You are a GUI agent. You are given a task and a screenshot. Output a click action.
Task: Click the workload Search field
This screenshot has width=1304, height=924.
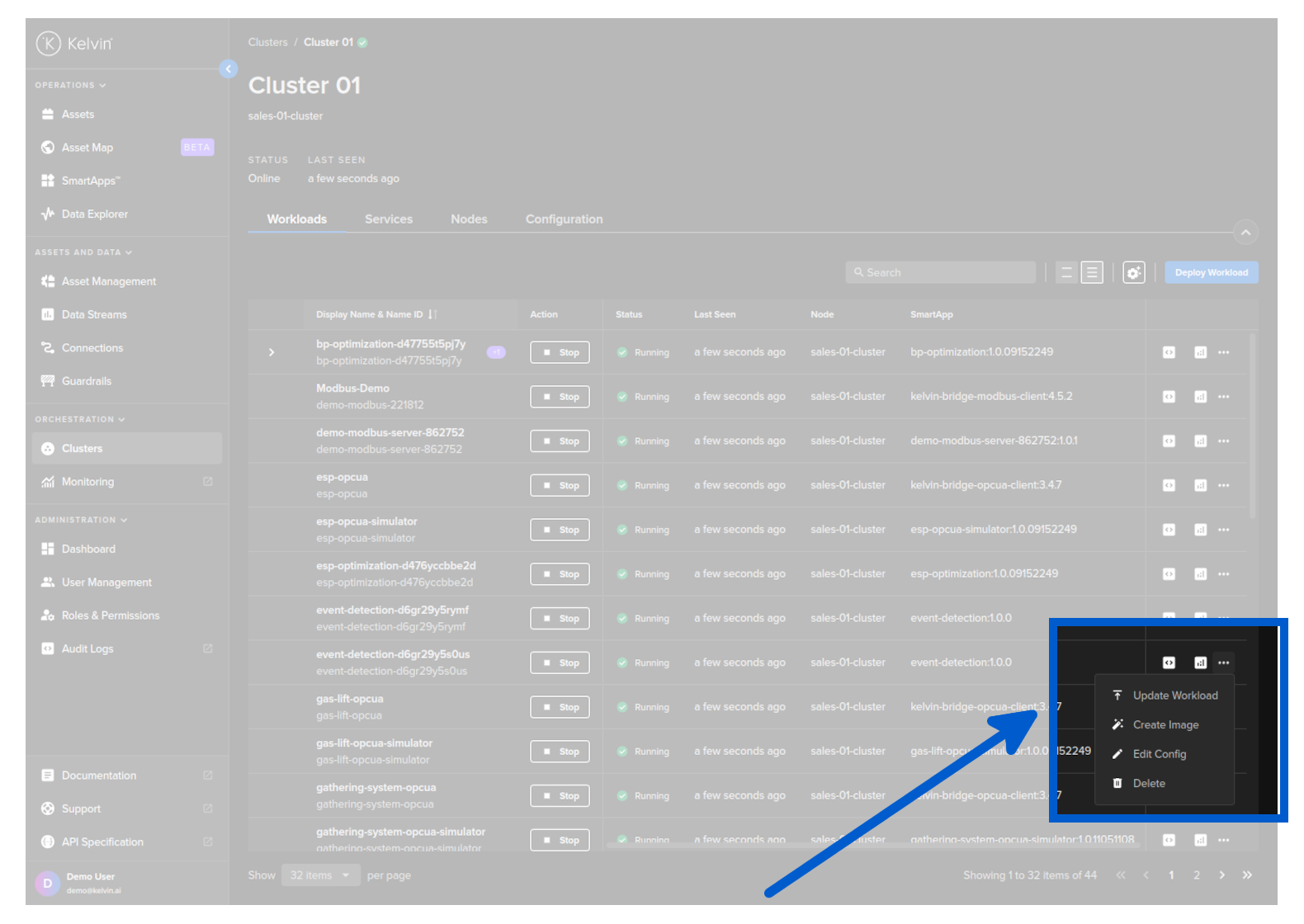point(941,272)
